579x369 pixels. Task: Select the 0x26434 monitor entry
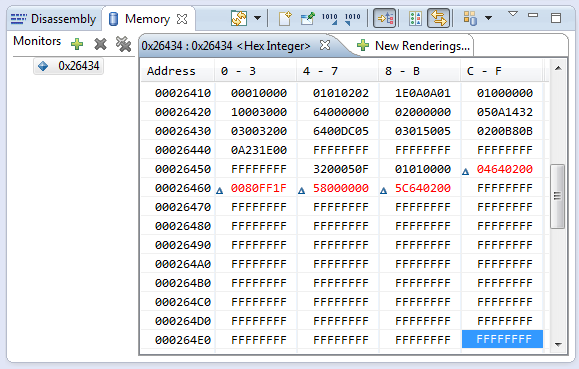pyautogui.click(x=69, y=66)
